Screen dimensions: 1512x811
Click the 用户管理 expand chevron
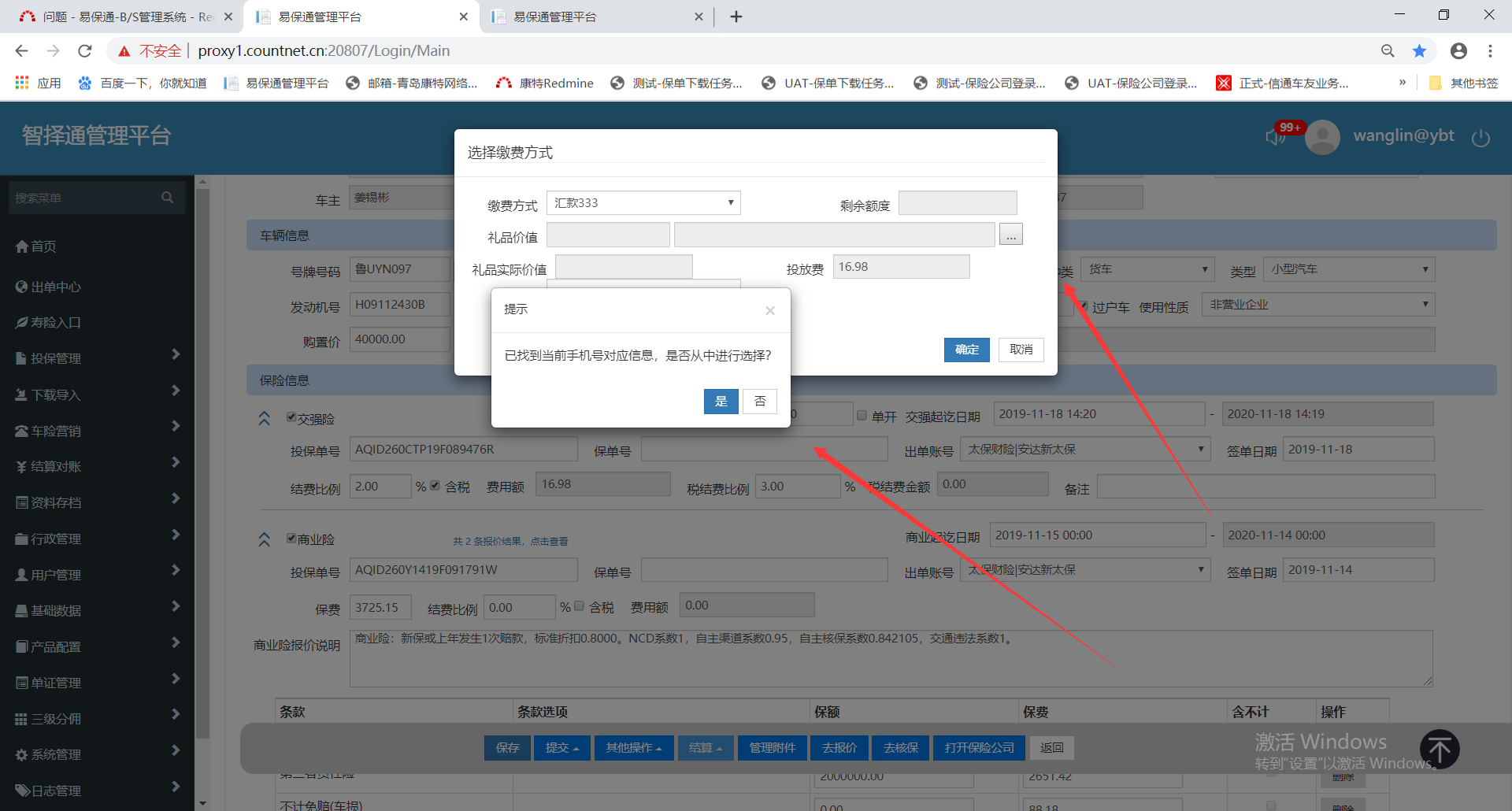(176, 570)
